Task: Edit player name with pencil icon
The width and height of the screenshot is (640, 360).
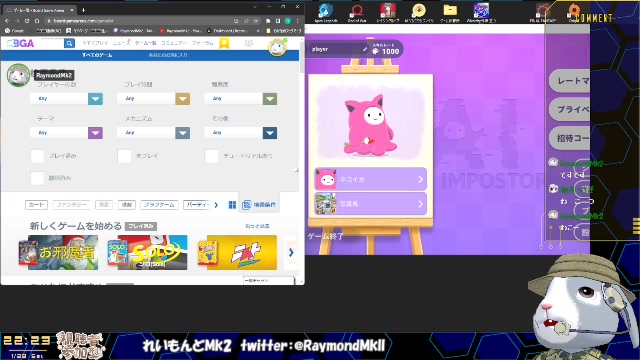Action: click(x=364, y=49)
